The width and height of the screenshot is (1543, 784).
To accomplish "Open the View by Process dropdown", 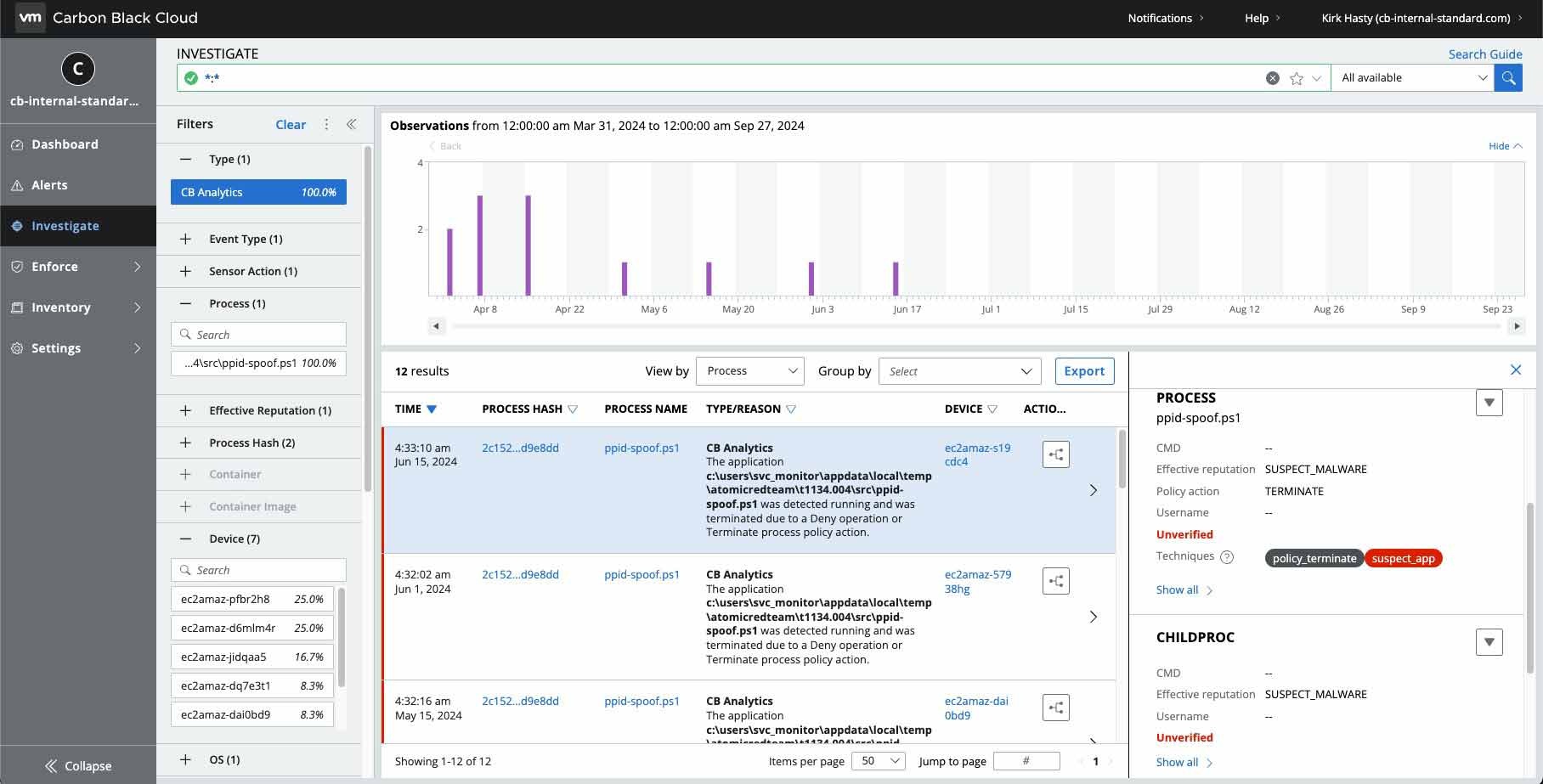I will [750, 371].
